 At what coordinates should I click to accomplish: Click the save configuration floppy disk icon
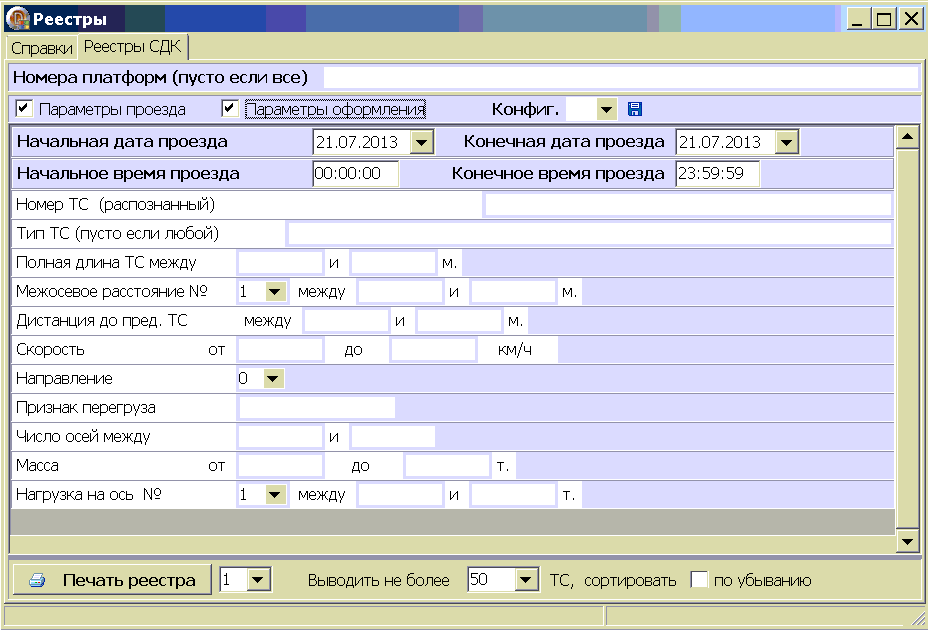[634, 109]
